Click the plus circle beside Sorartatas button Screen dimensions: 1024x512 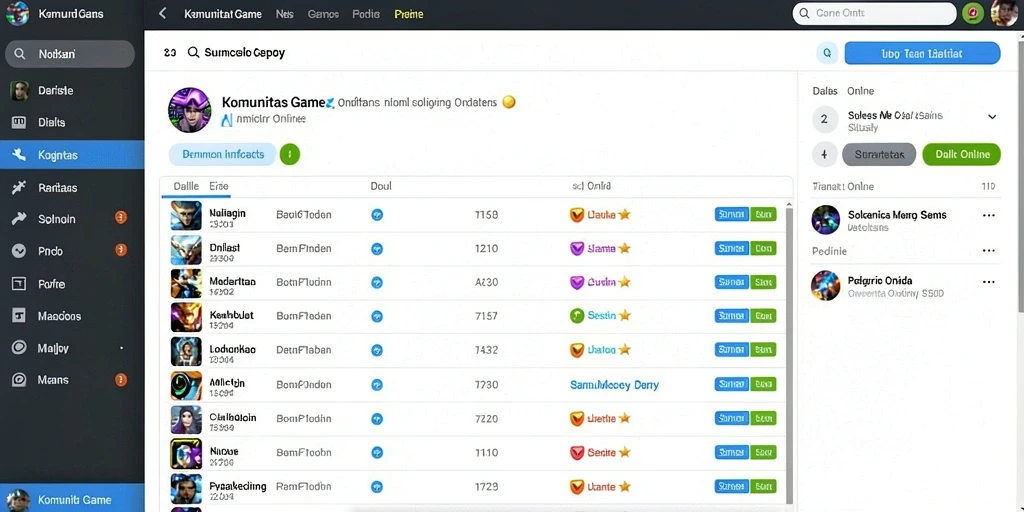pyautogui.click(x=824, y=155)
